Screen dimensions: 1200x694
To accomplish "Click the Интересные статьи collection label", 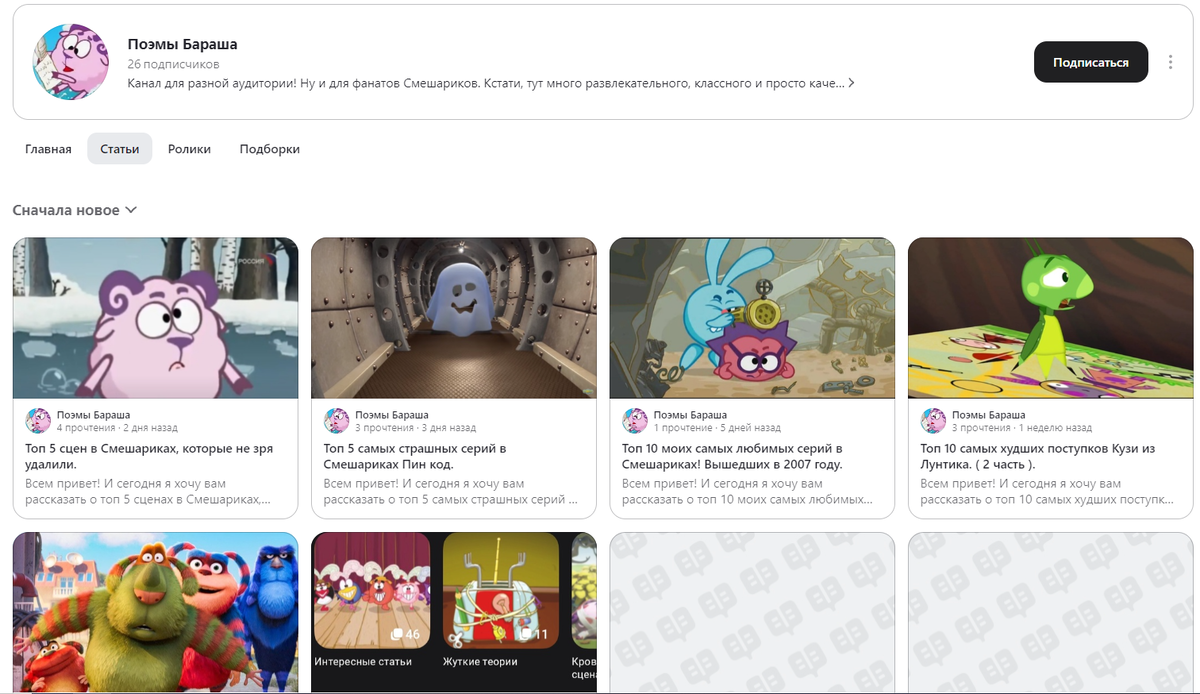I will click(x=363, y=662).
